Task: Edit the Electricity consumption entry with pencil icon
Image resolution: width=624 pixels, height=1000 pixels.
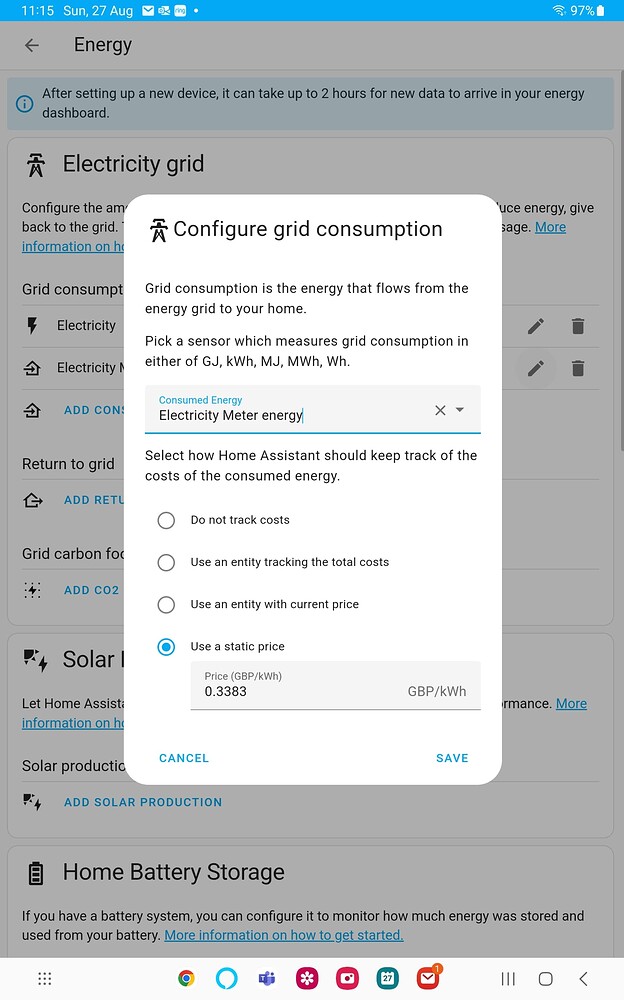Action: [x=535, y=326]
